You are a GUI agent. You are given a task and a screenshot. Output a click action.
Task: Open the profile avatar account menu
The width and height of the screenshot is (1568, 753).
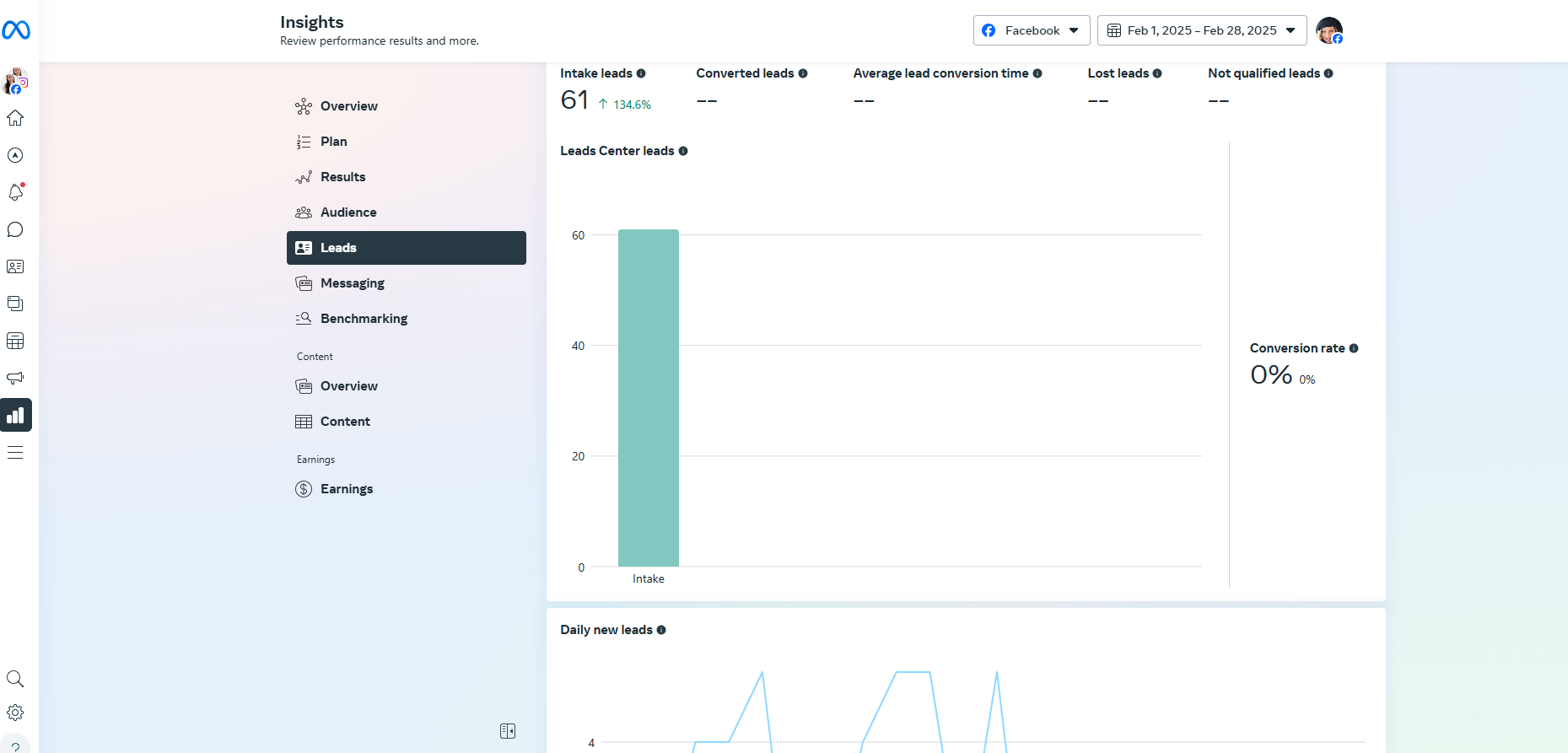coord(1329,30)
